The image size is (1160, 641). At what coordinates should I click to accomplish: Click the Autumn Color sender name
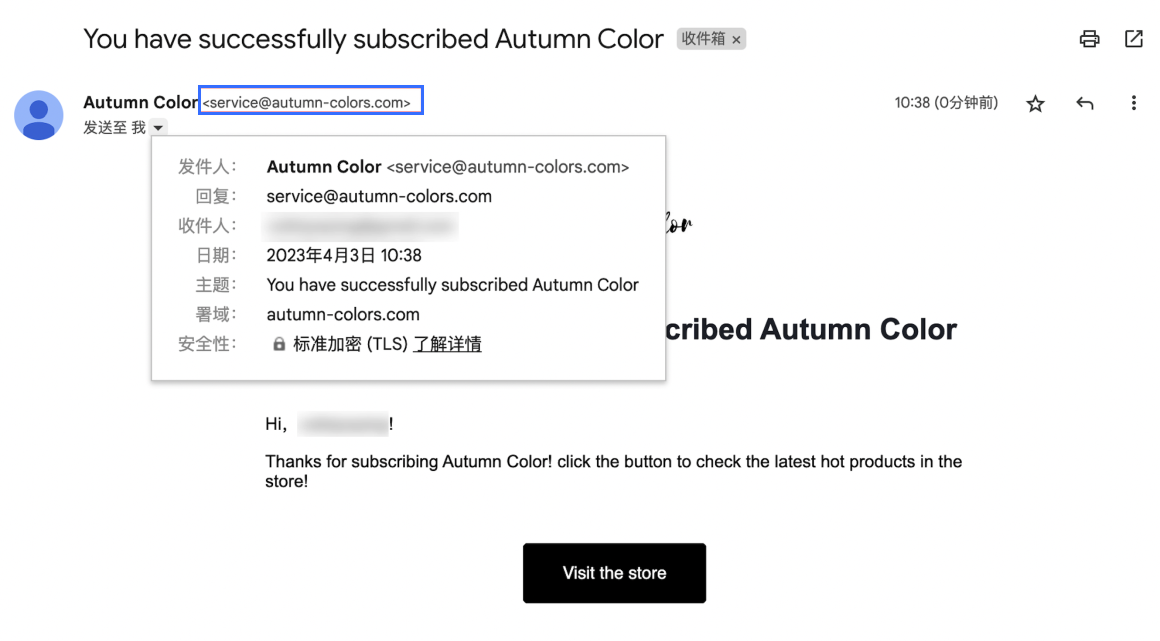click(x=141, y=102)
